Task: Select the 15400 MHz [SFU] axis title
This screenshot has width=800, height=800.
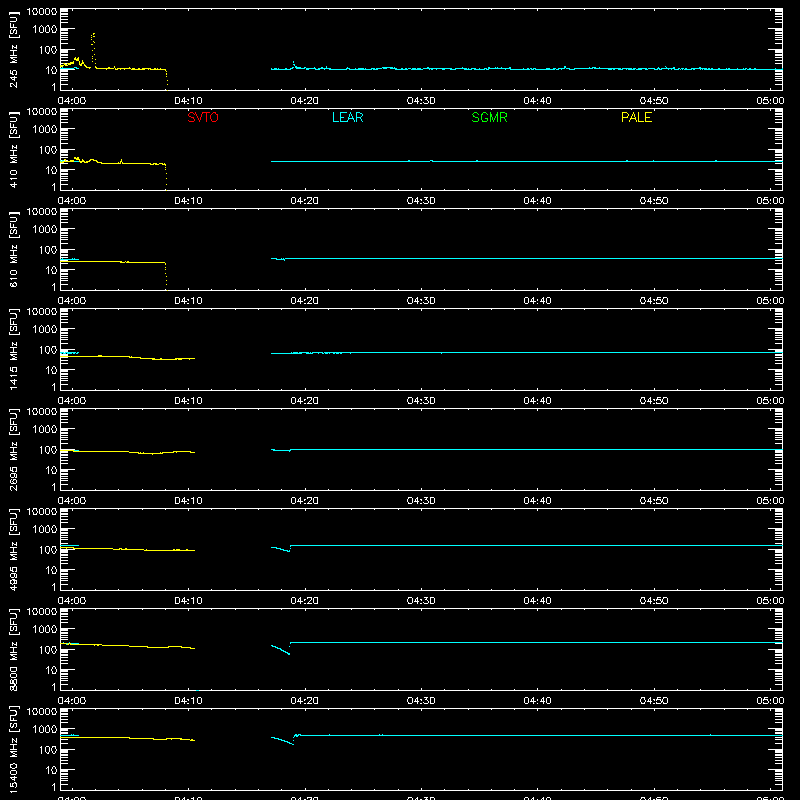Action: point(14,749)
